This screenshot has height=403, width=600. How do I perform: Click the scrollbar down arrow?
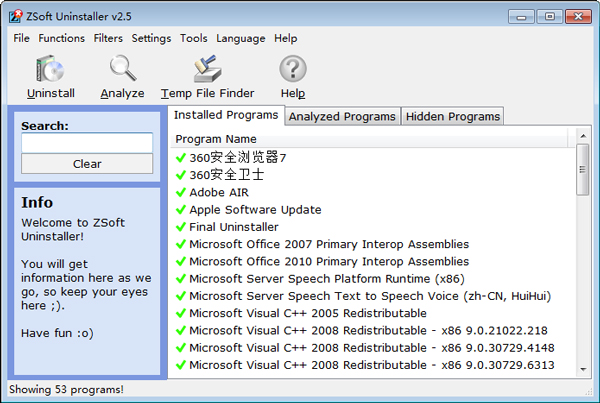pyautogui.click(x=583, y=369)
